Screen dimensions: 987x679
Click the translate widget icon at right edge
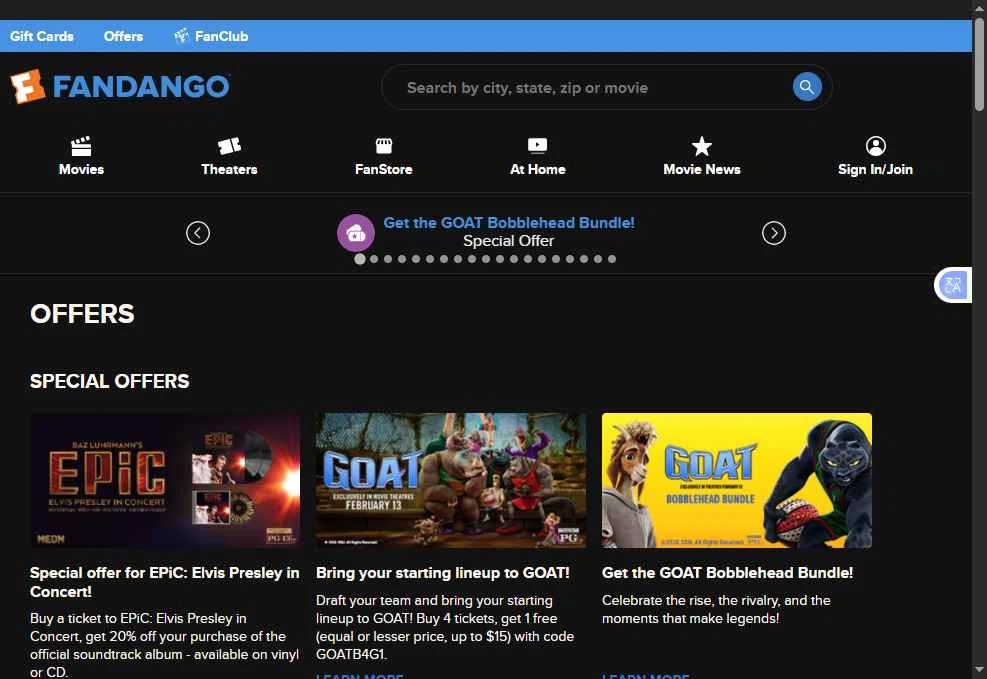pos(953,285)
